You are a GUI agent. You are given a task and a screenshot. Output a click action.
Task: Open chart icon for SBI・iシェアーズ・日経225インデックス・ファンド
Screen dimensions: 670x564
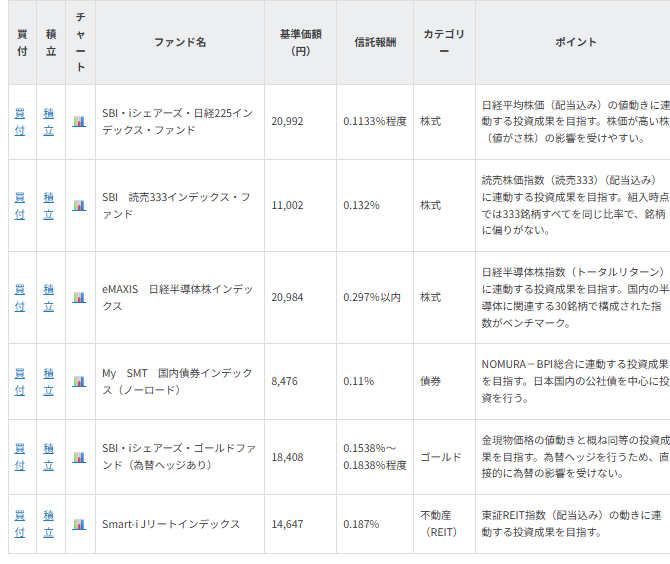pyautogui.click(x=79, y=122)
